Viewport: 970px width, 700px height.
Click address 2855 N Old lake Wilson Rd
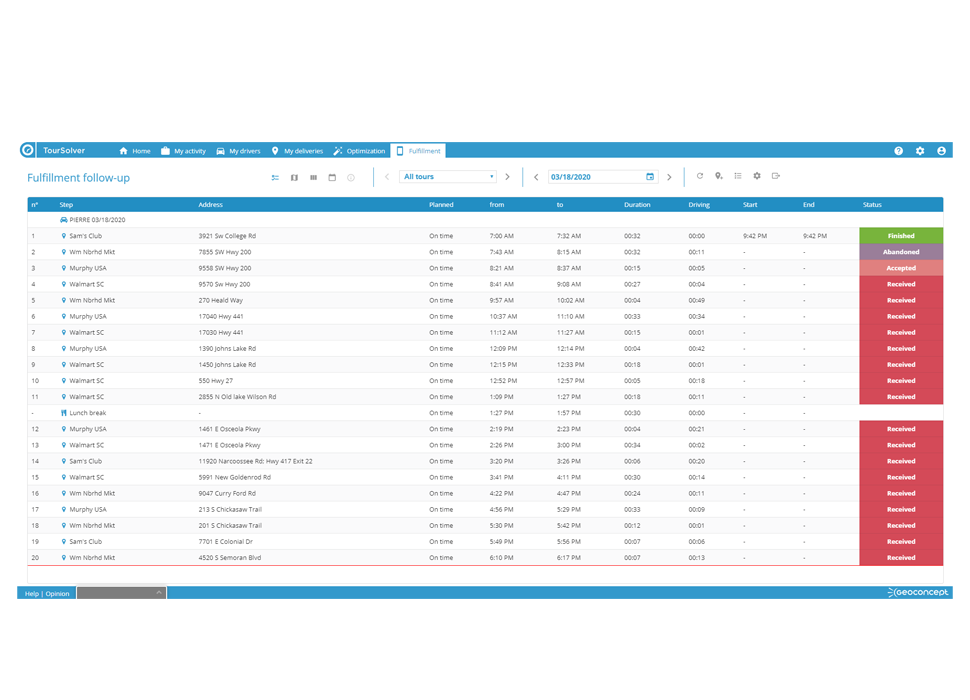[x=237, y=396]
